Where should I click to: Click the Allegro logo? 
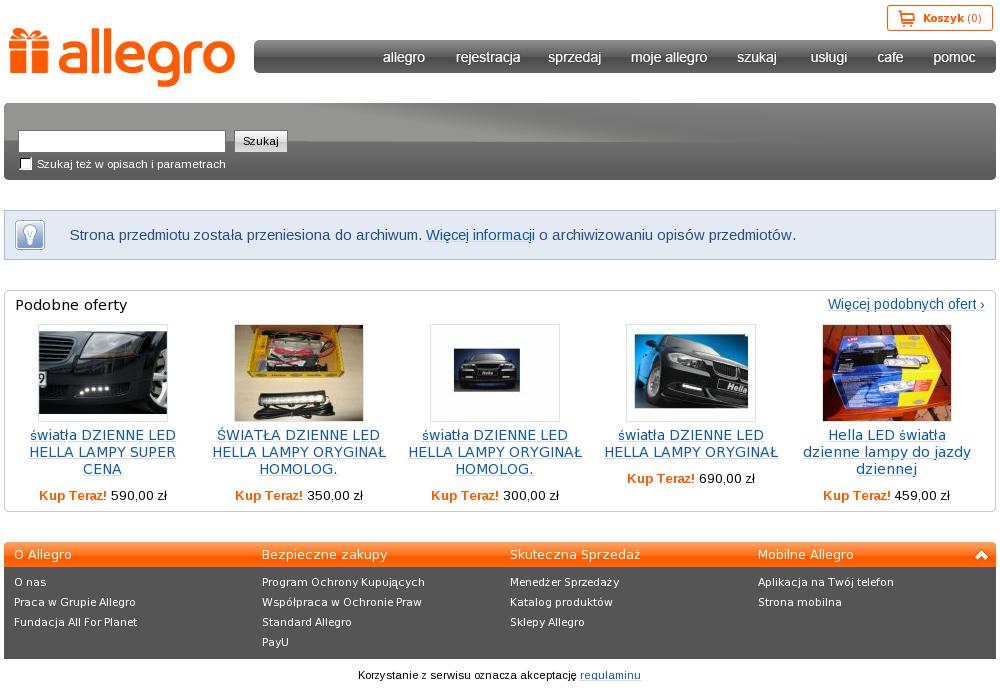[122, 57]
